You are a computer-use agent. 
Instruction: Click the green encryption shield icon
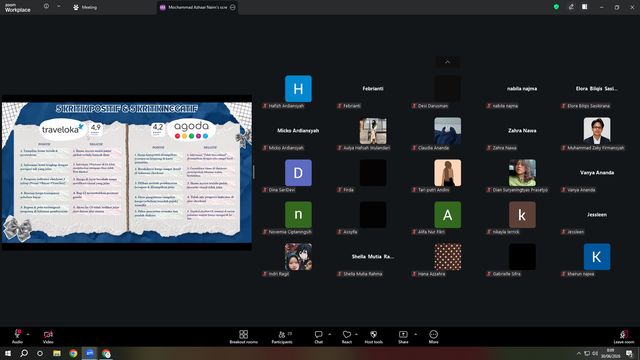(x=556, y=7)
